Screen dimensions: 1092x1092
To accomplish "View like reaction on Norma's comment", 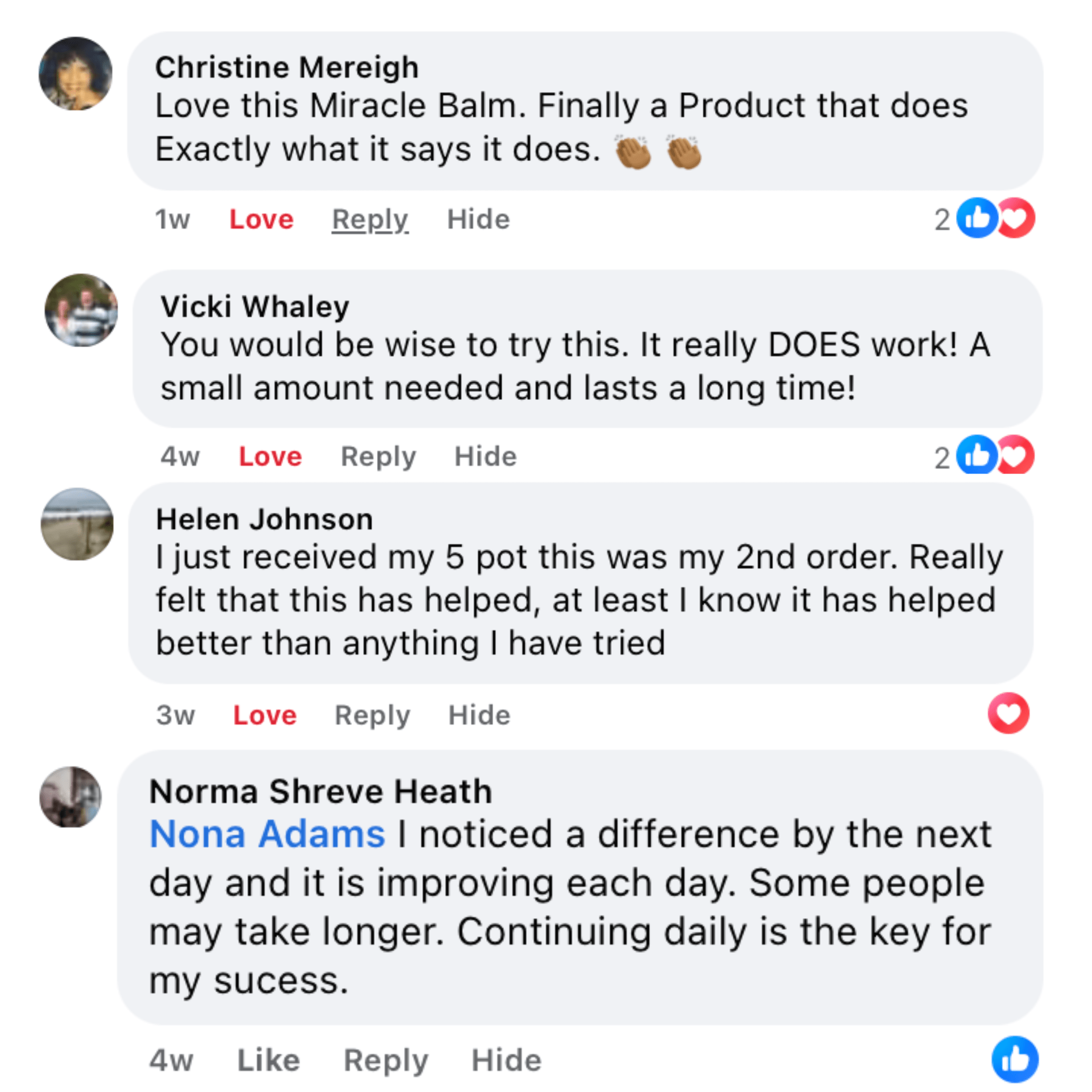I will coord(1015,1059).
